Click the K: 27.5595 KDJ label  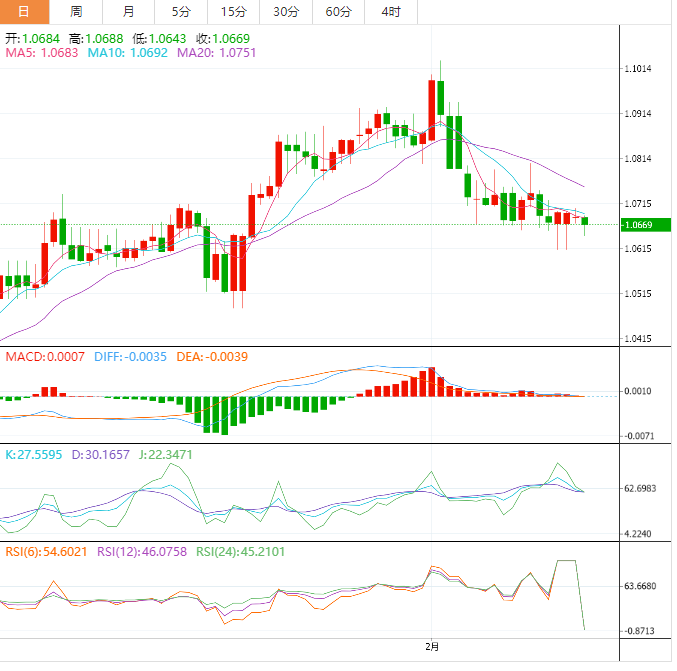[x=34, y=454]
